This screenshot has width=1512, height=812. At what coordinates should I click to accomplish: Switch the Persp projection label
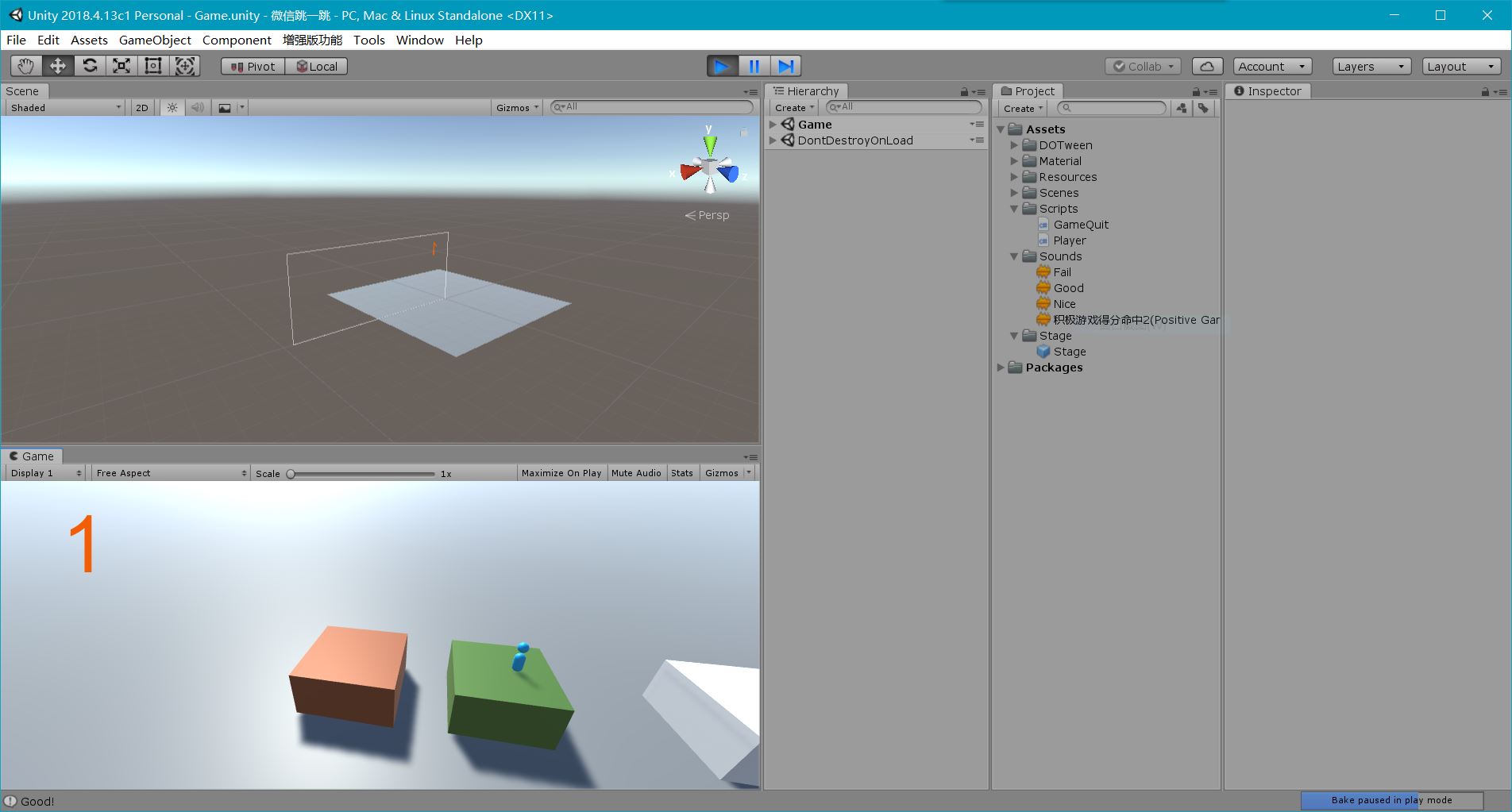[x=707, y=215]
